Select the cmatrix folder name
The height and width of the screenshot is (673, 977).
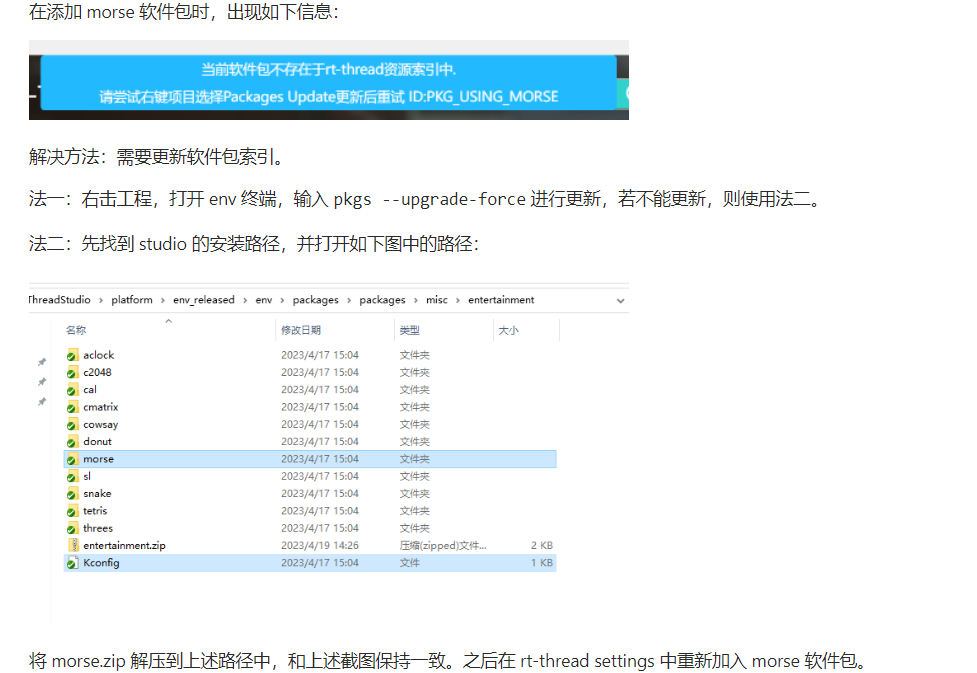[x=100, y=408]
